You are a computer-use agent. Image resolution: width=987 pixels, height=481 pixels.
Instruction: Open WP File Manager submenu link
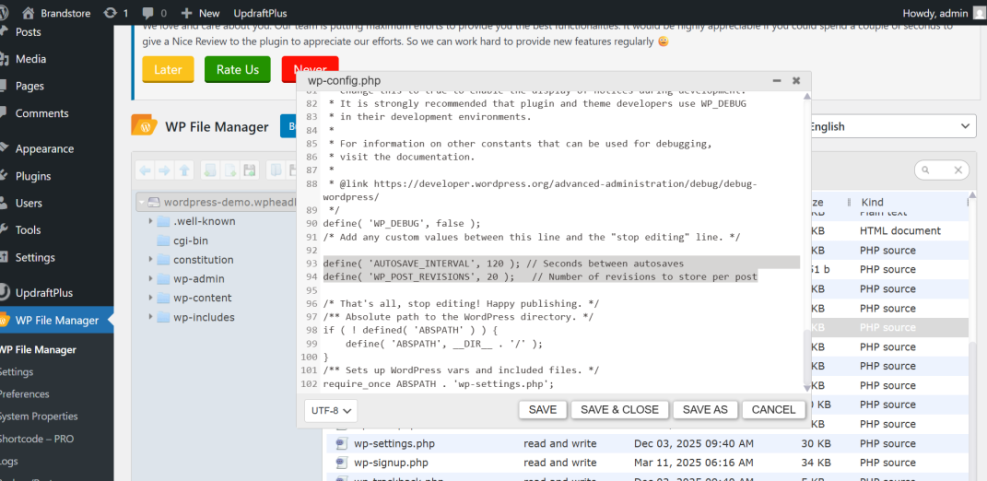pos(38,350)
